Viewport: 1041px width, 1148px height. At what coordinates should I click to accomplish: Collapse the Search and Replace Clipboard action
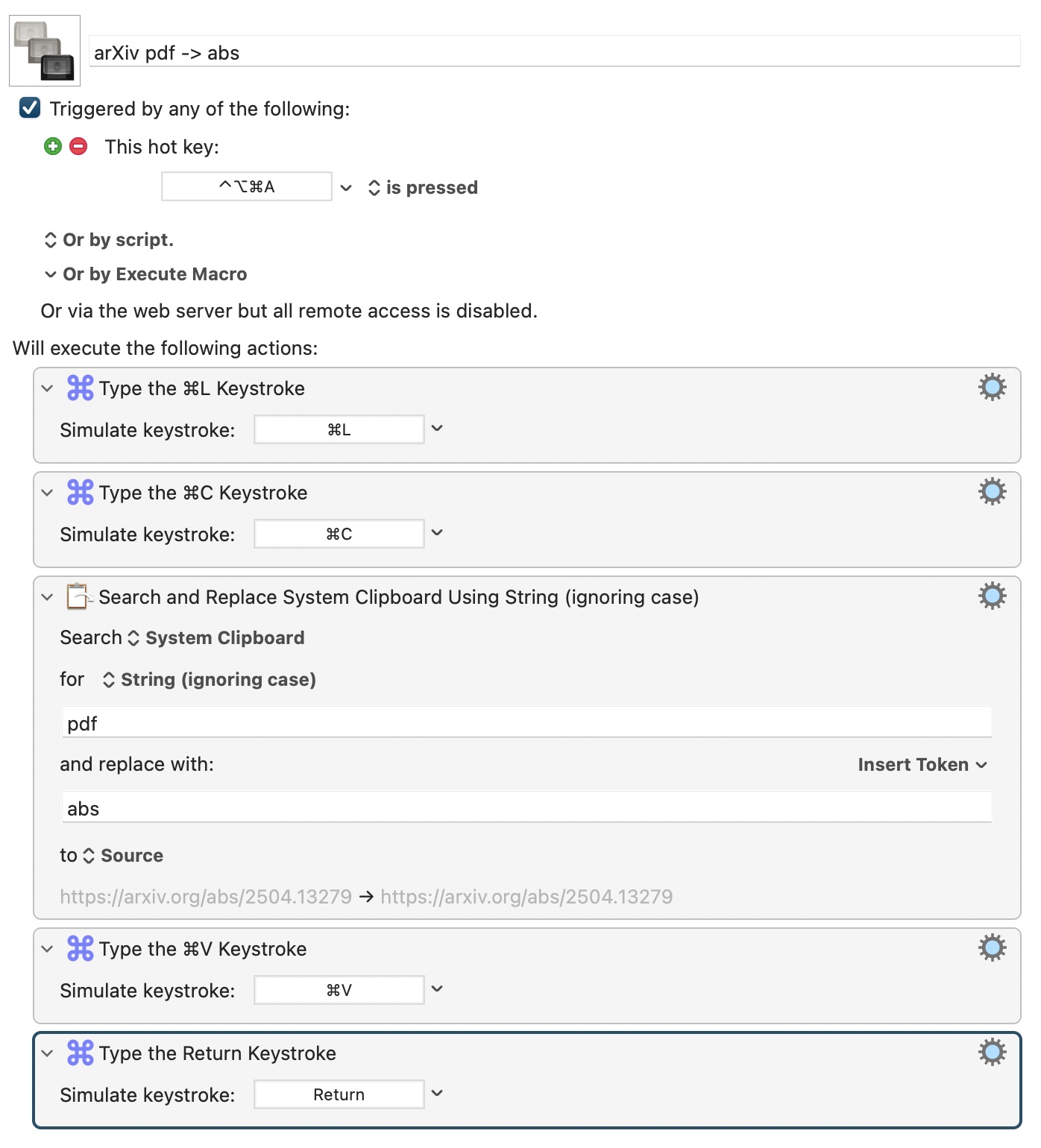click(x=48, y=597)
